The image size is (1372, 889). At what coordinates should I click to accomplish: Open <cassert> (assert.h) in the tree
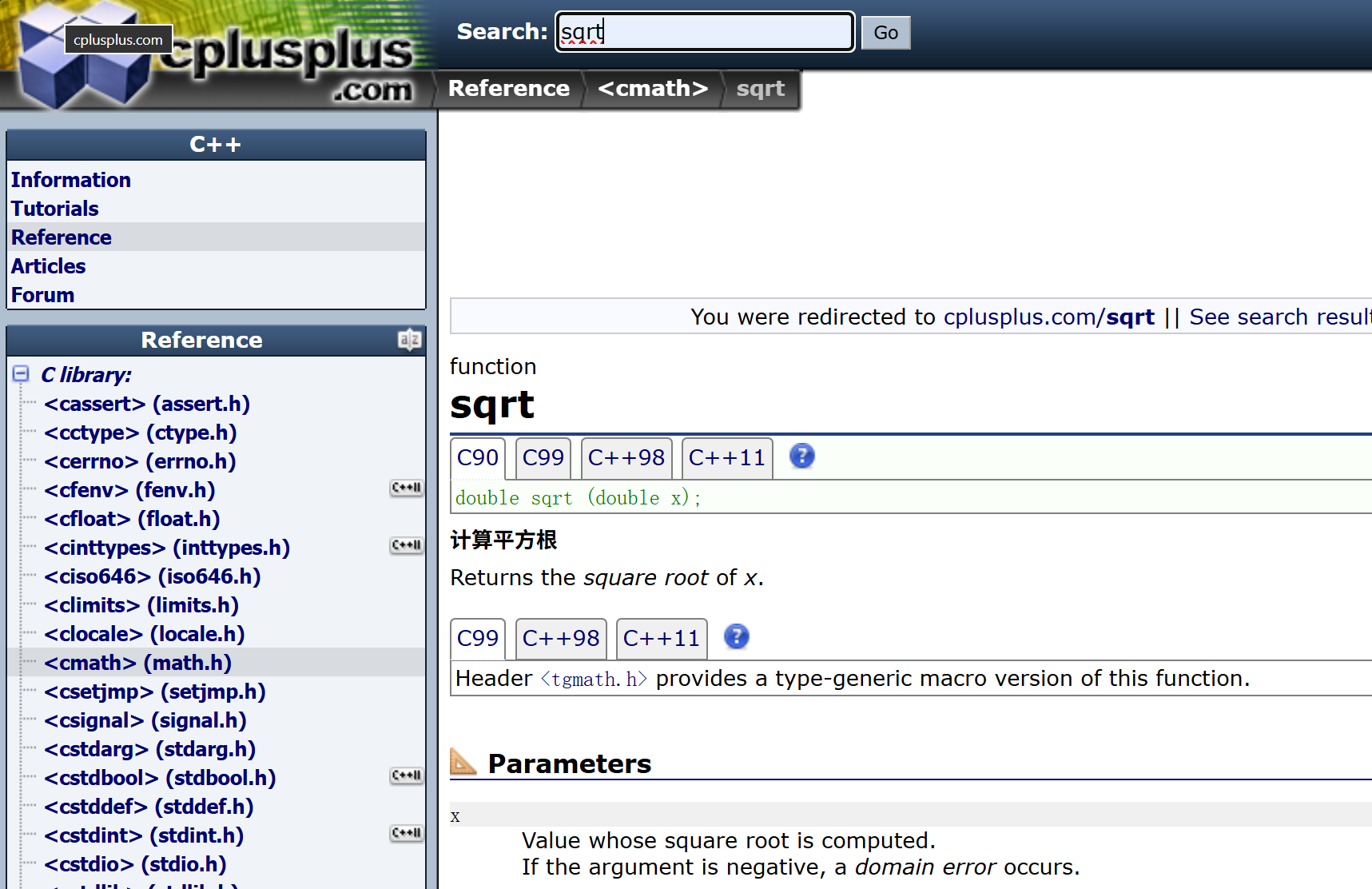tap(147, 404)
